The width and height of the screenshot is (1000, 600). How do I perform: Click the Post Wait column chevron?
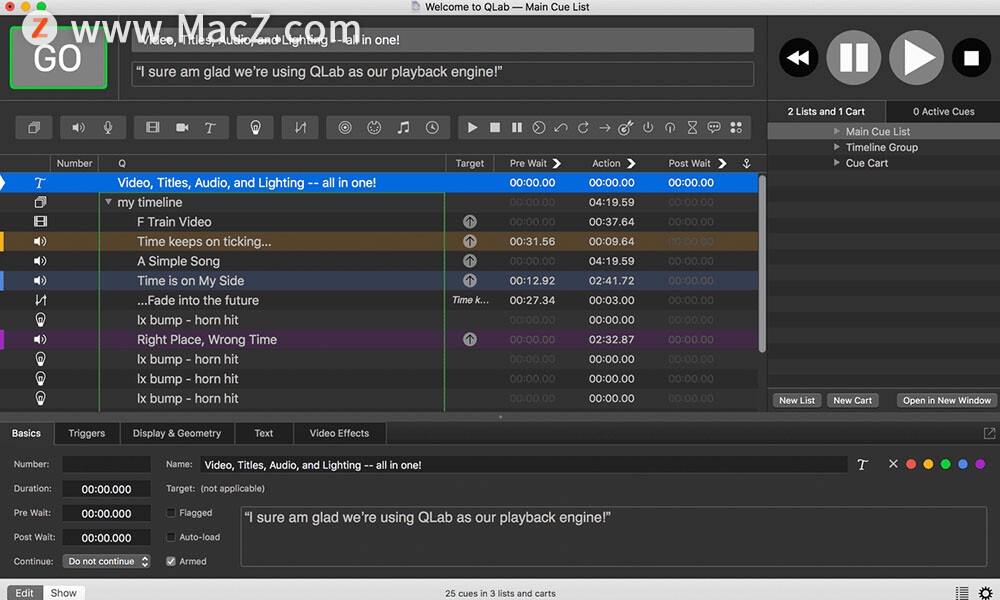click(722, 163)
